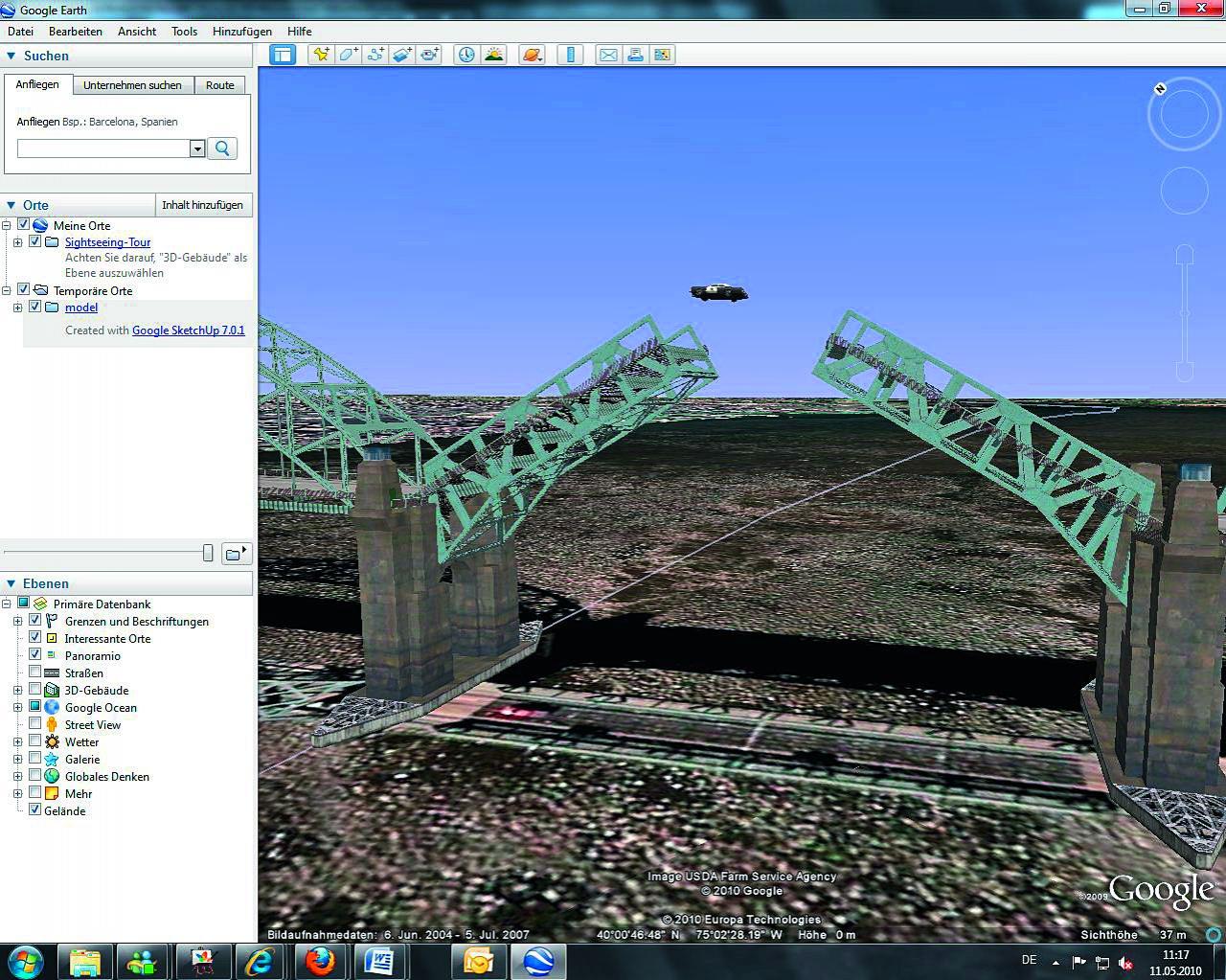Enable the Straßen layer checkbox

(x=35, y=672)
